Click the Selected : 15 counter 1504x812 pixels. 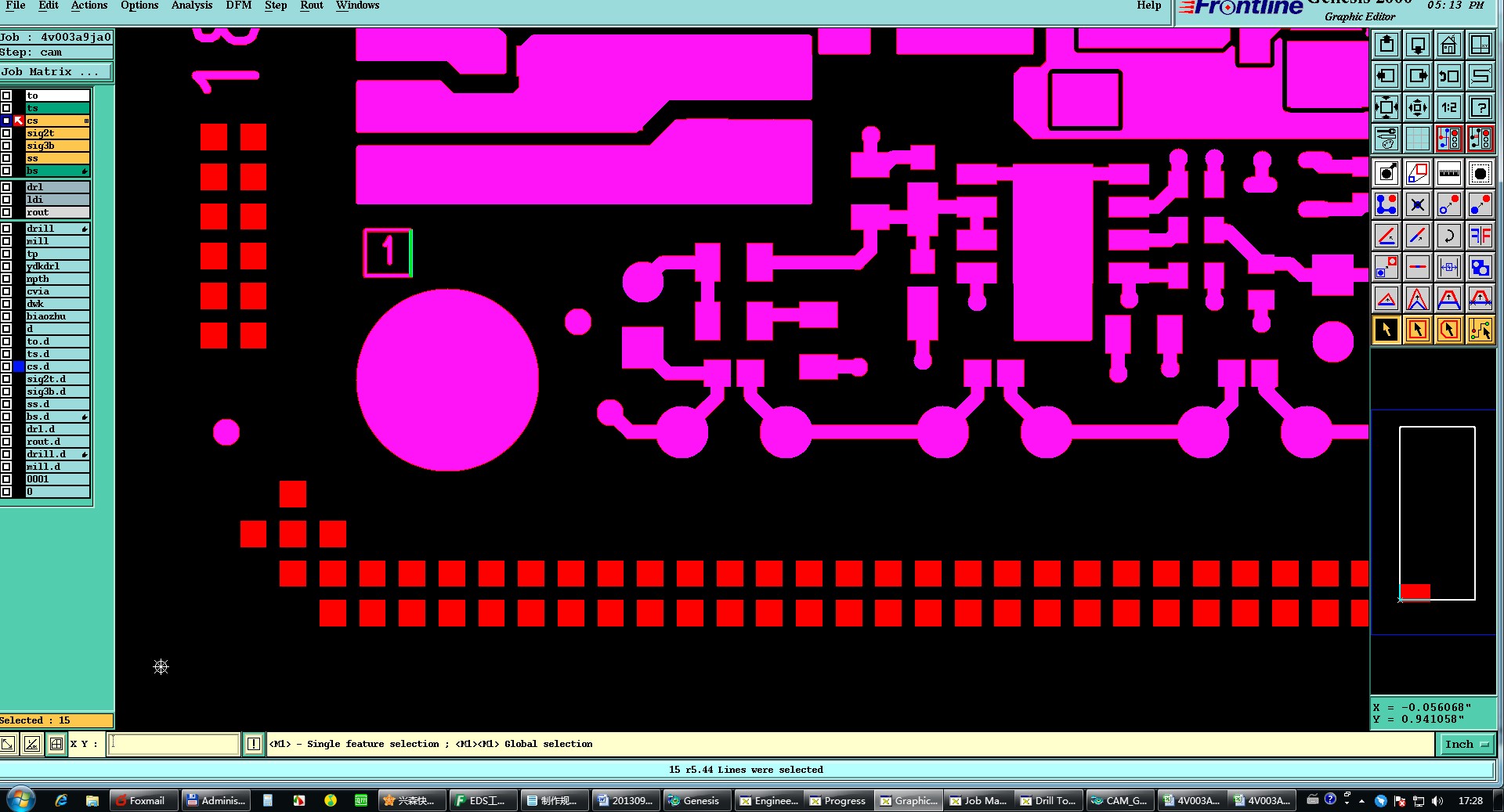coord(56,720)
